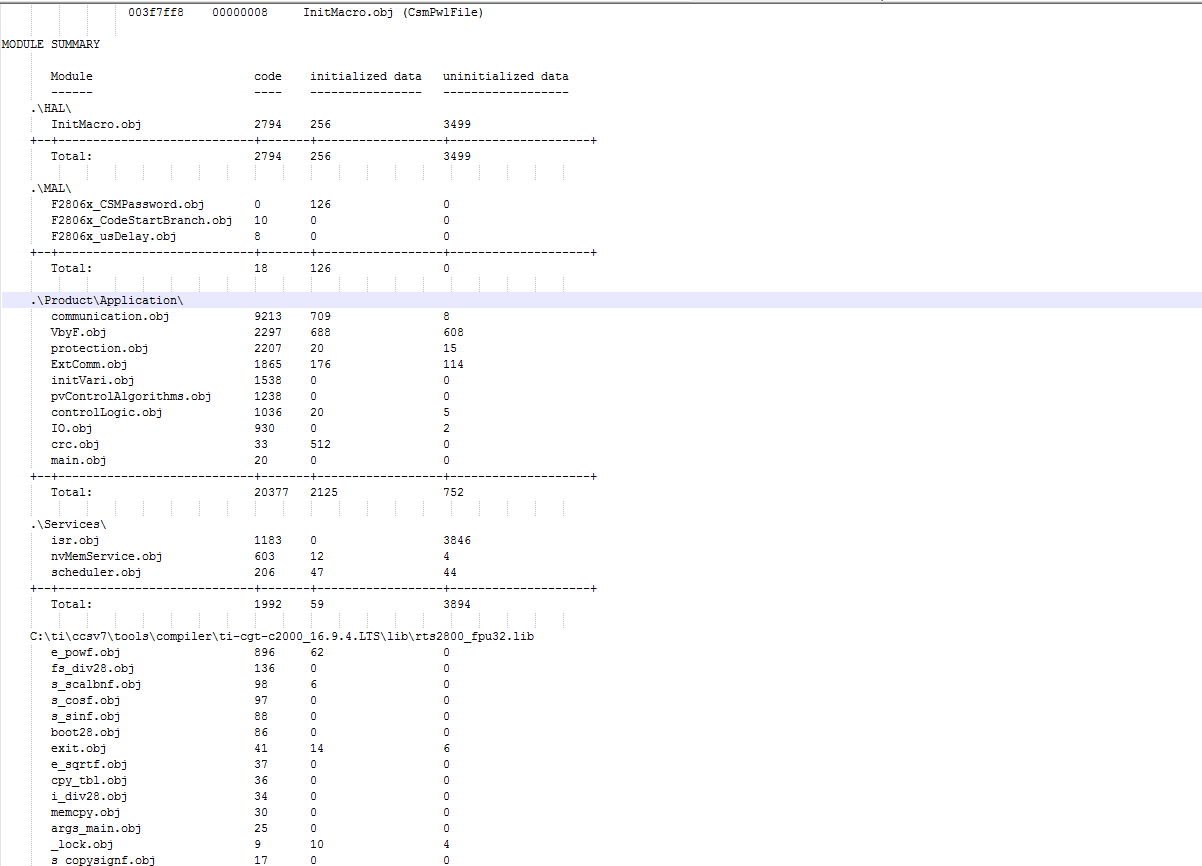Image resolution: width=1202 pixels, height=866 pixels.
Task: Click the .\Services\ path line
Action: [x=68, y=524]
